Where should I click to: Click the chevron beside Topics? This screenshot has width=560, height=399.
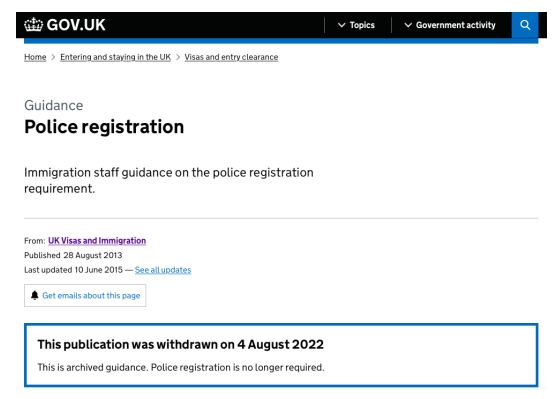(x=341, y=25)
